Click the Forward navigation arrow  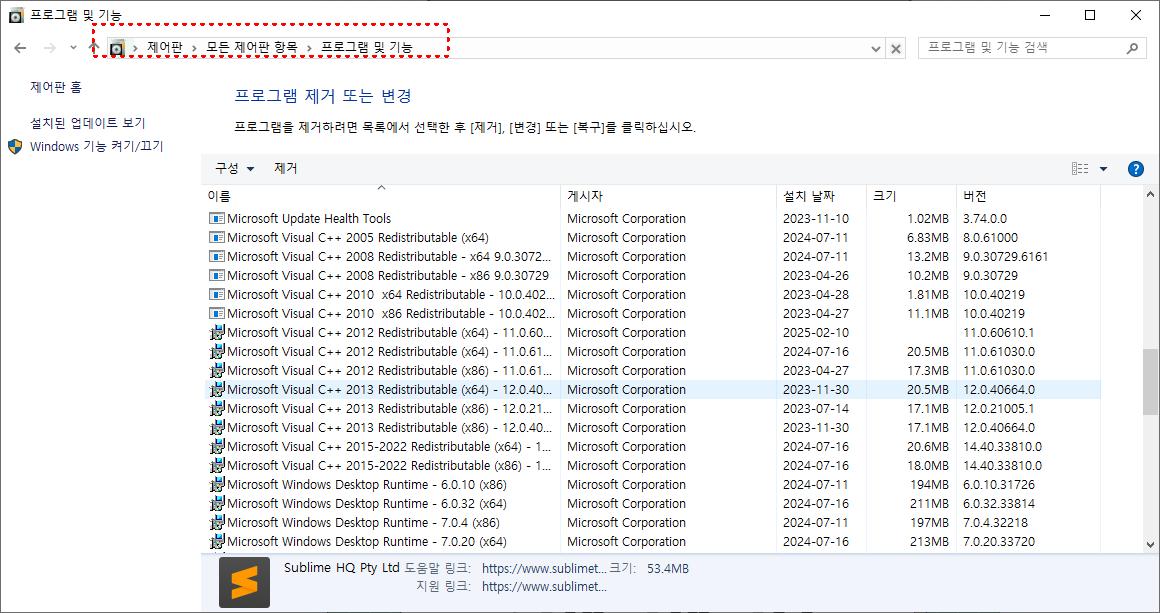pos(50,48)
